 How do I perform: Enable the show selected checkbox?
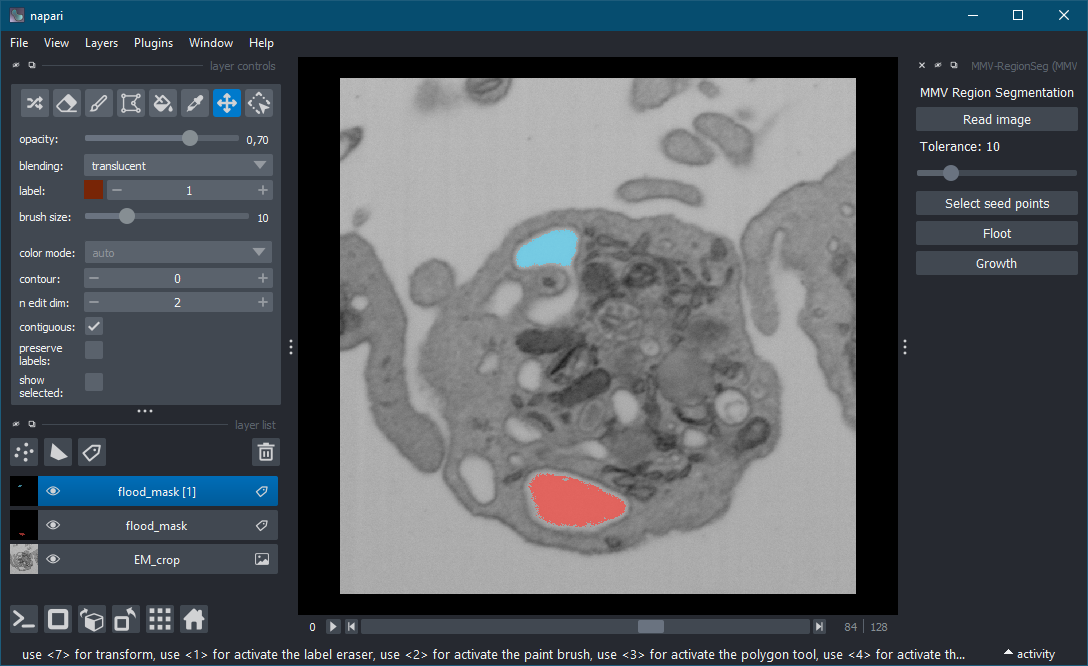click(94, 382)
